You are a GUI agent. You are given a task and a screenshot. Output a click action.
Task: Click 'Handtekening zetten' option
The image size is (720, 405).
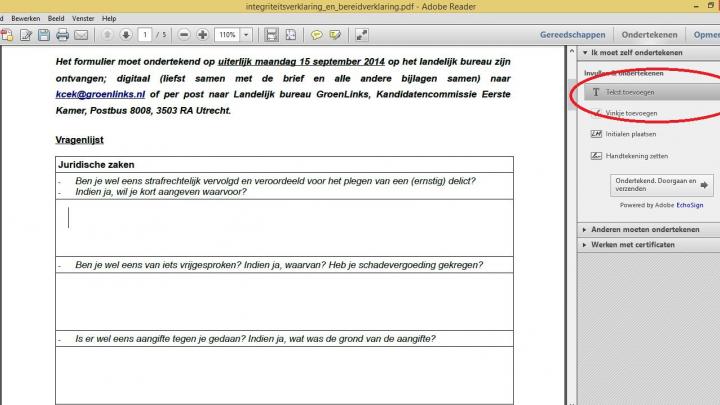[x=636, y=156]
